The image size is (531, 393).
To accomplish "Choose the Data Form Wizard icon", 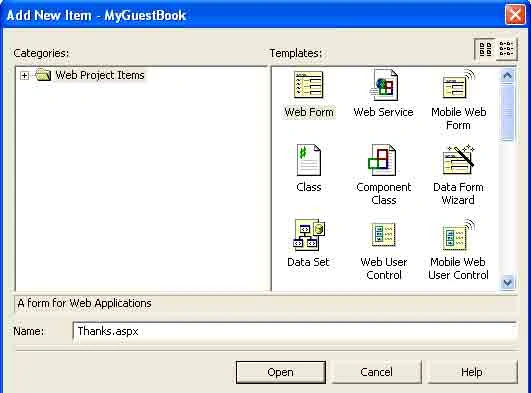I will pyautogui.click(x=459, y=160).
